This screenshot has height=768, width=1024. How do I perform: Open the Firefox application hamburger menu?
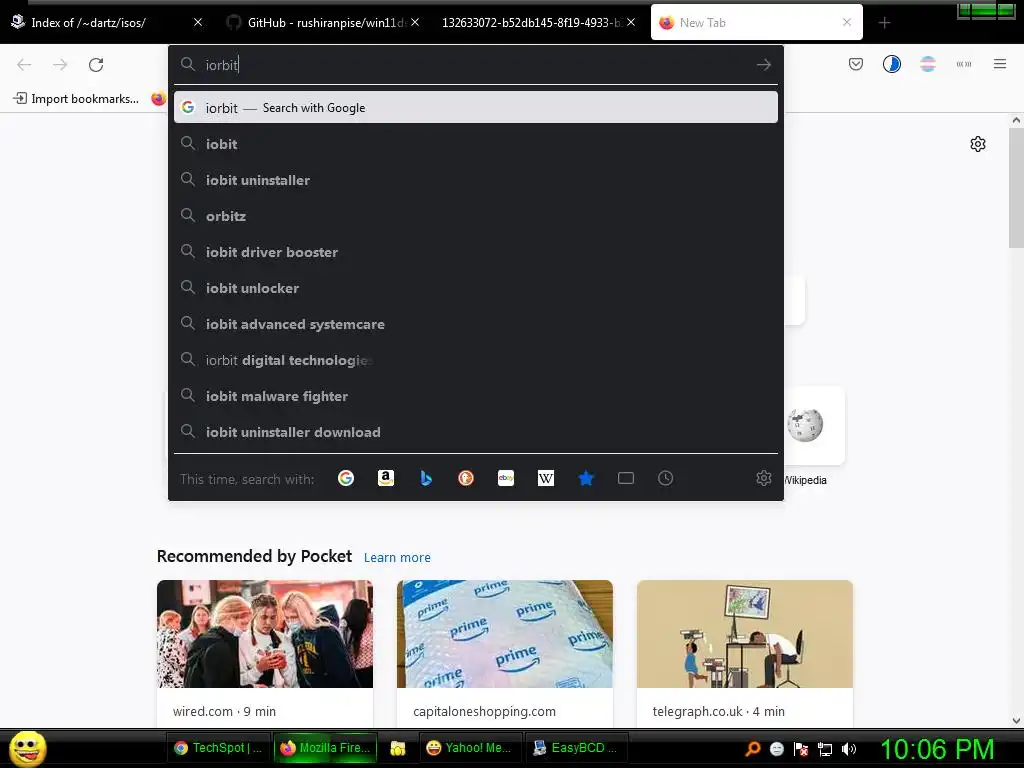(1000, 64)
